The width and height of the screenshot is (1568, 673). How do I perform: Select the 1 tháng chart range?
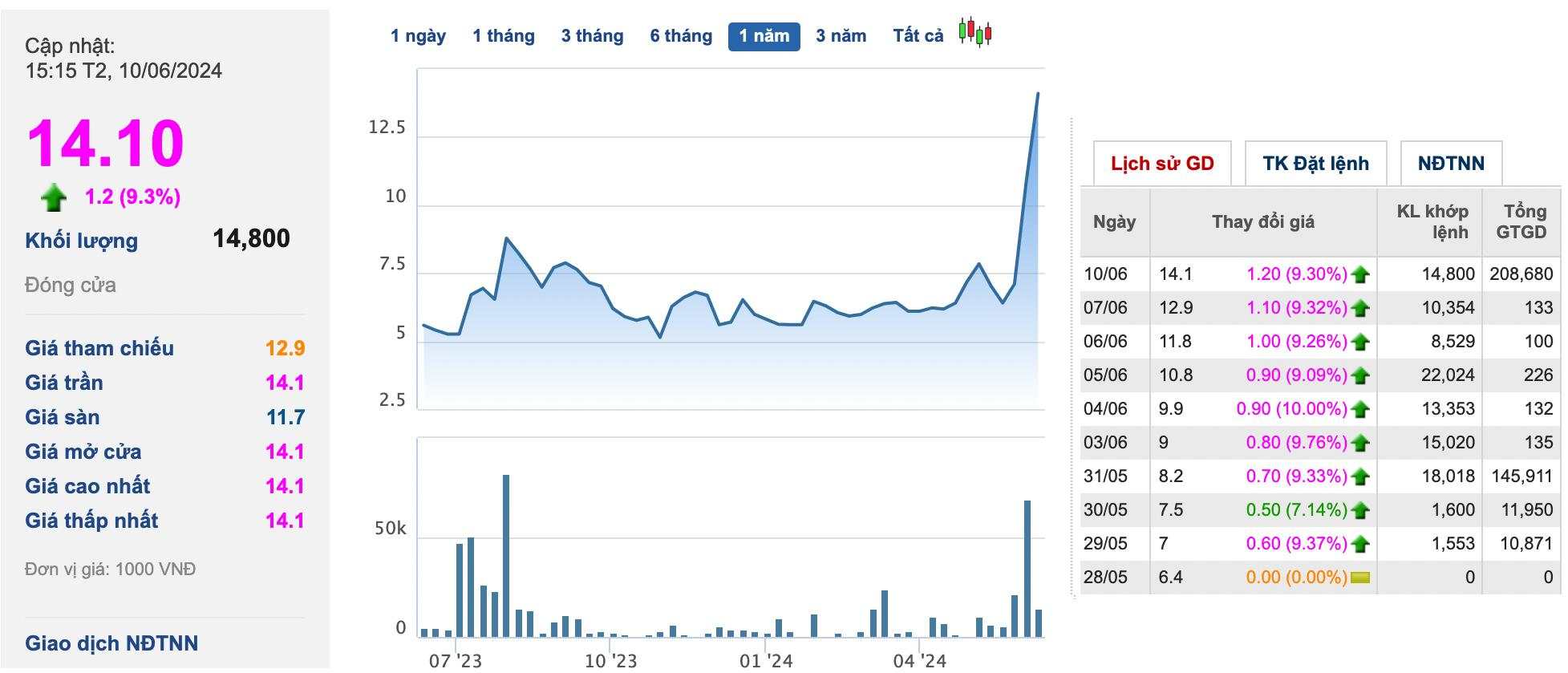(504, 36)
